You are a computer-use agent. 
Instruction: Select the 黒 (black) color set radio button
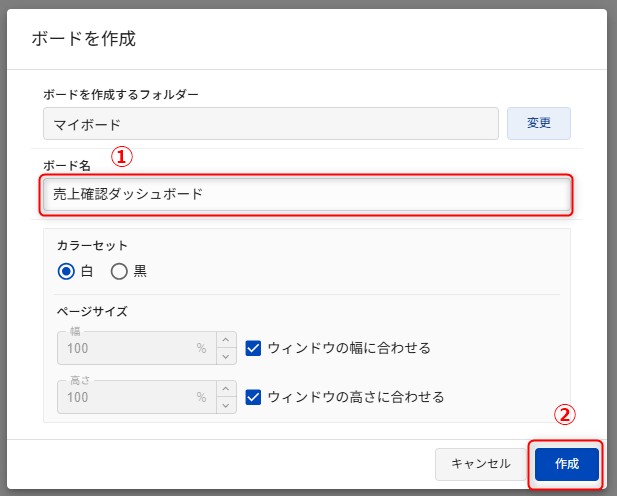[x=120, y=271]
